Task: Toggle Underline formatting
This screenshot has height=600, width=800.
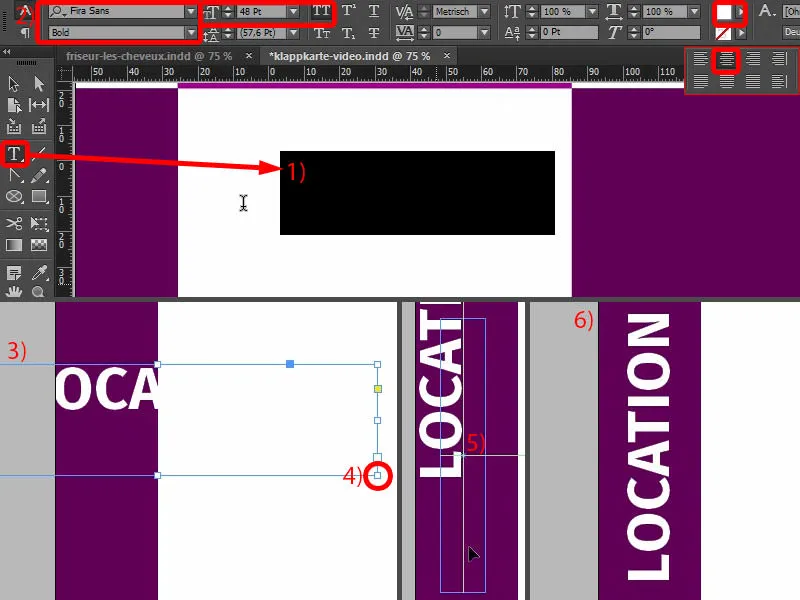Action: (x=374, y=11)
